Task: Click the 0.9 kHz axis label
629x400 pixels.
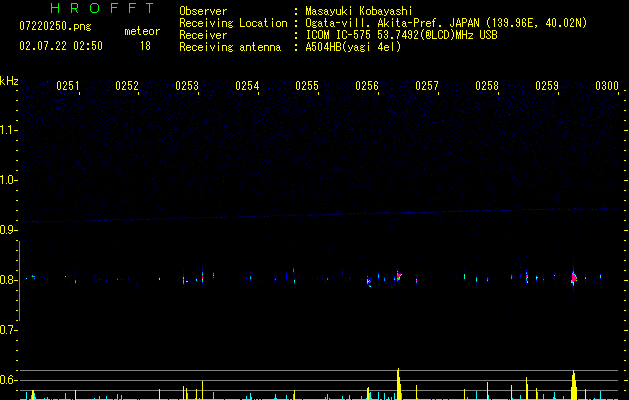Action: pos(9,230)
